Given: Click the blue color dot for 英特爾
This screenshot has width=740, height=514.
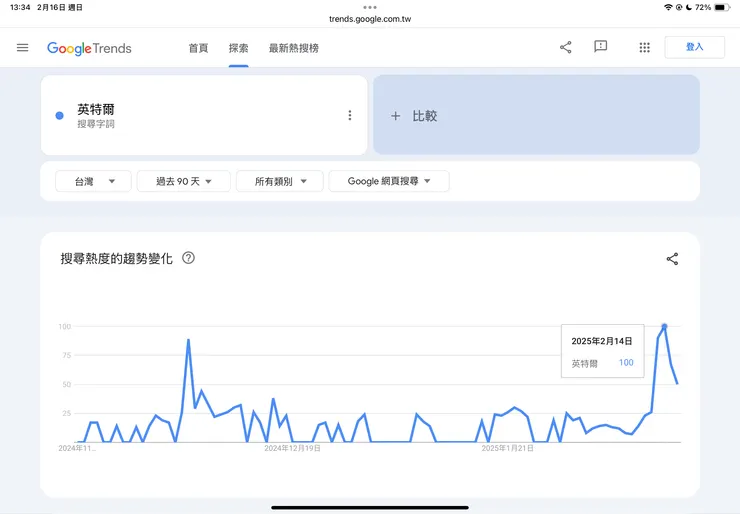Looking at the screenshot, I should 59,116.
